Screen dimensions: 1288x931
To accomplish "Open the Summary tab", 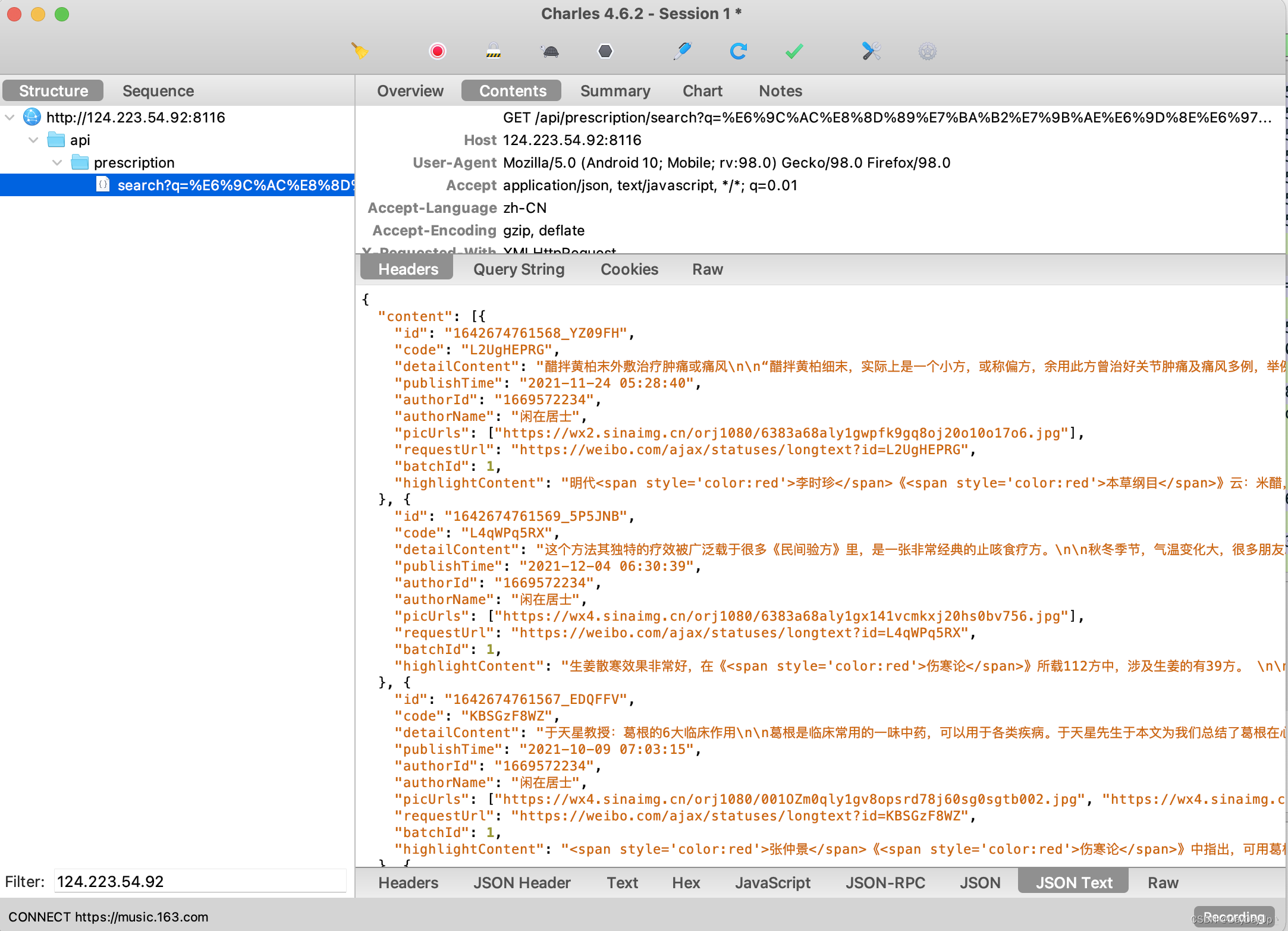I will click(x=615, y=90).
